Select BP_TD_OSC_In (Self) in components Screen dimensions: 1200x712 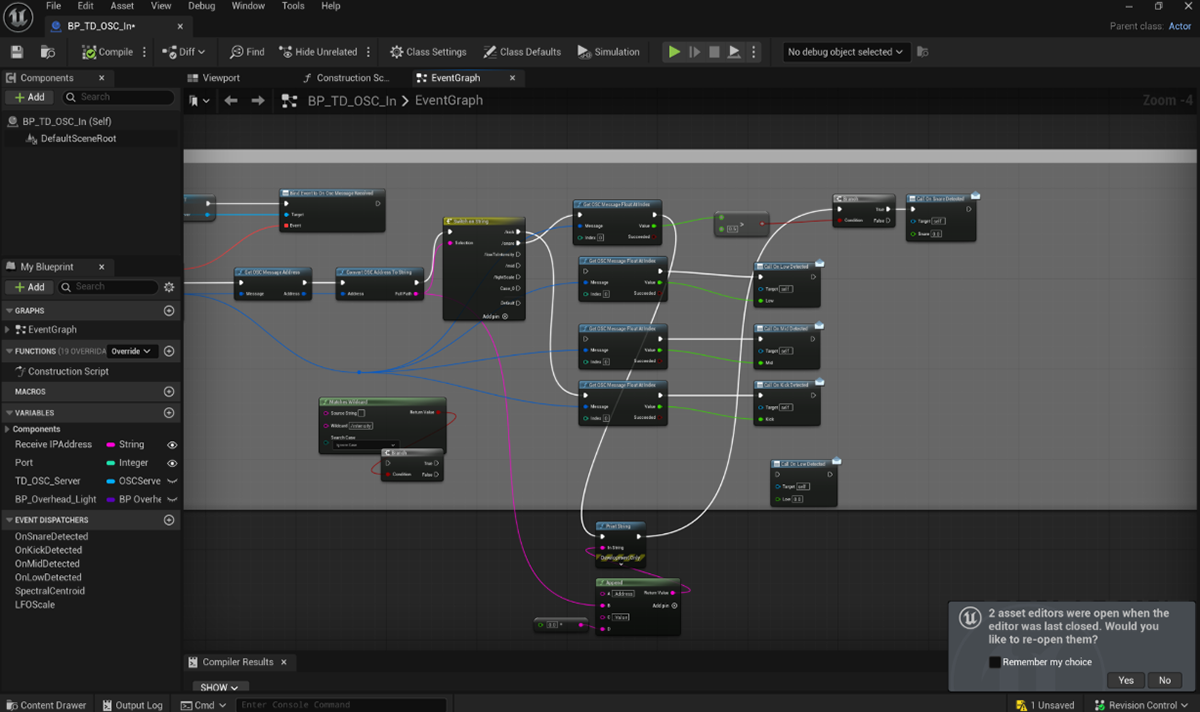click(67, 121)
